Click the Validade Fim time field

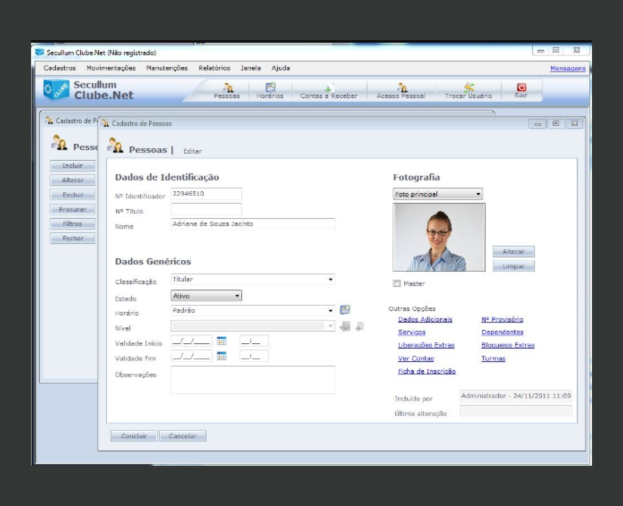[x=254, y=356]
